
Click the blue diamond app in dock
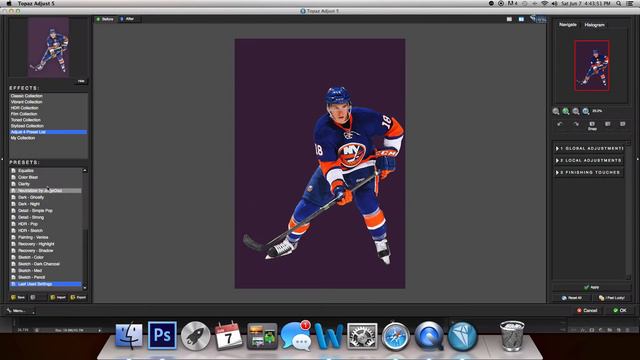462,336
